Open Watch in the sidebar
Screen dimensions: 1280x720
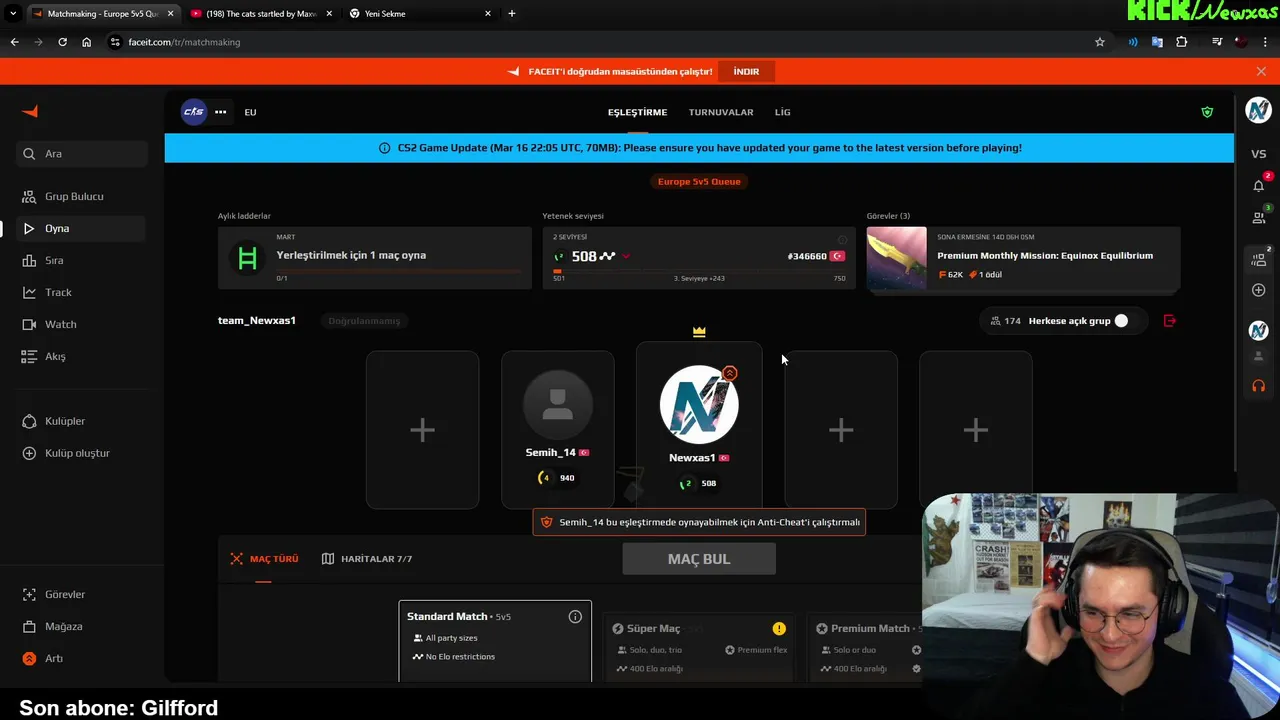click(x=82, y=324)
